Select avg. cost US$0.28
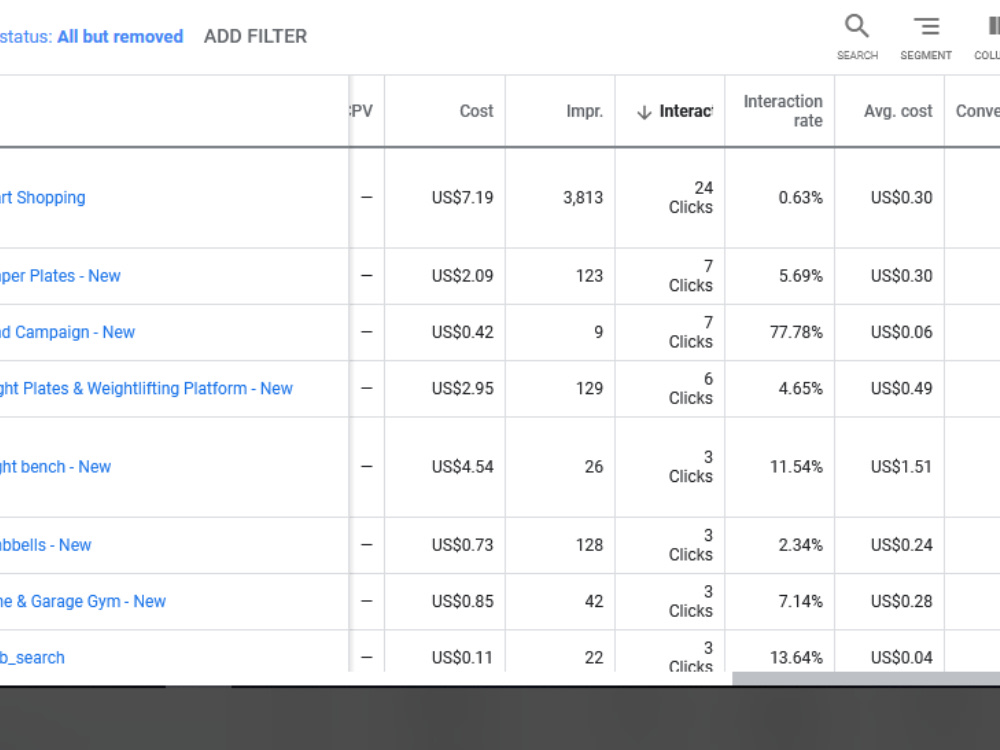The width and height of the screenshot is (1000, 750). (902, 601)
